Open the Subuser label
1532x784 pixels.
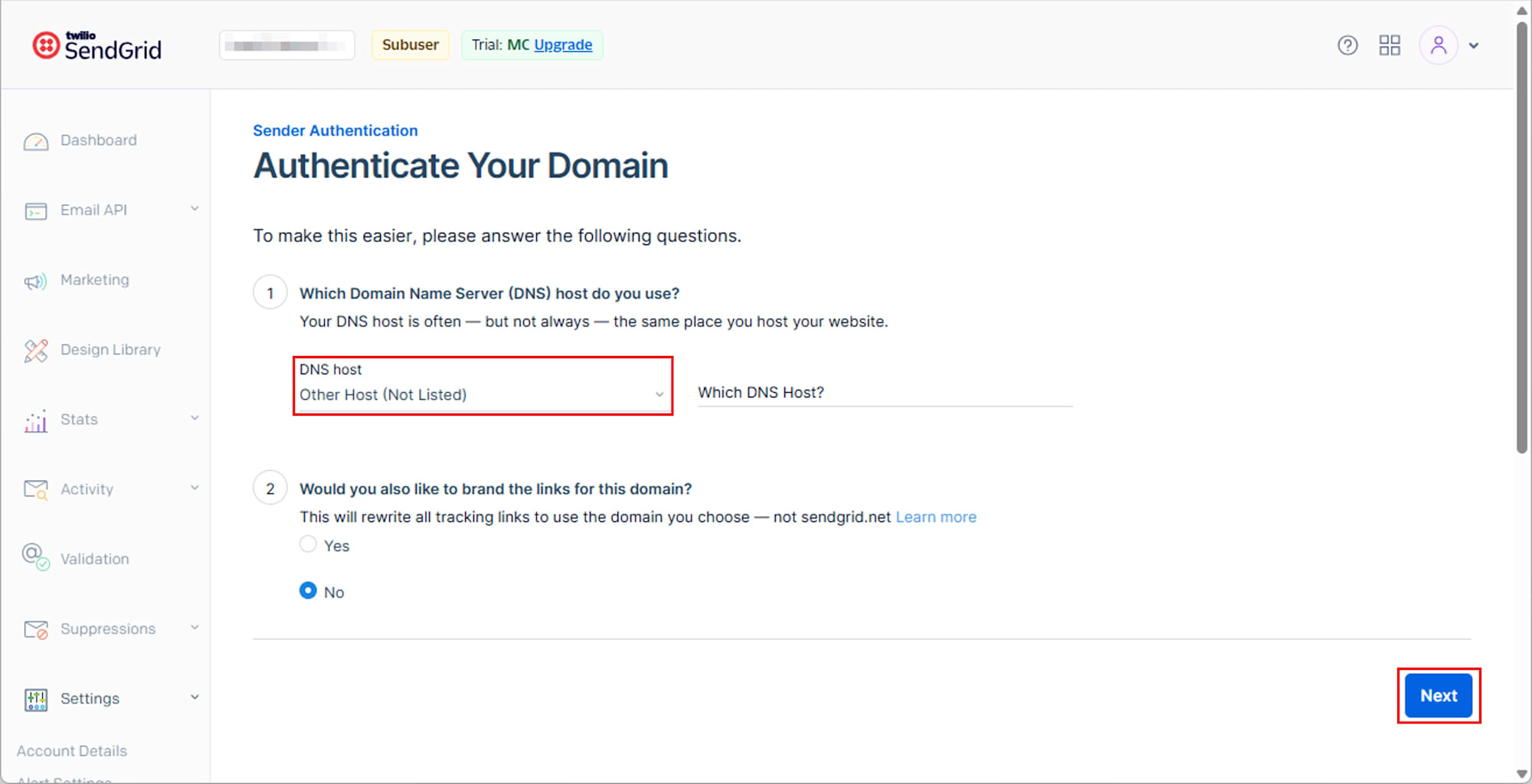click(x=410, y=44)
